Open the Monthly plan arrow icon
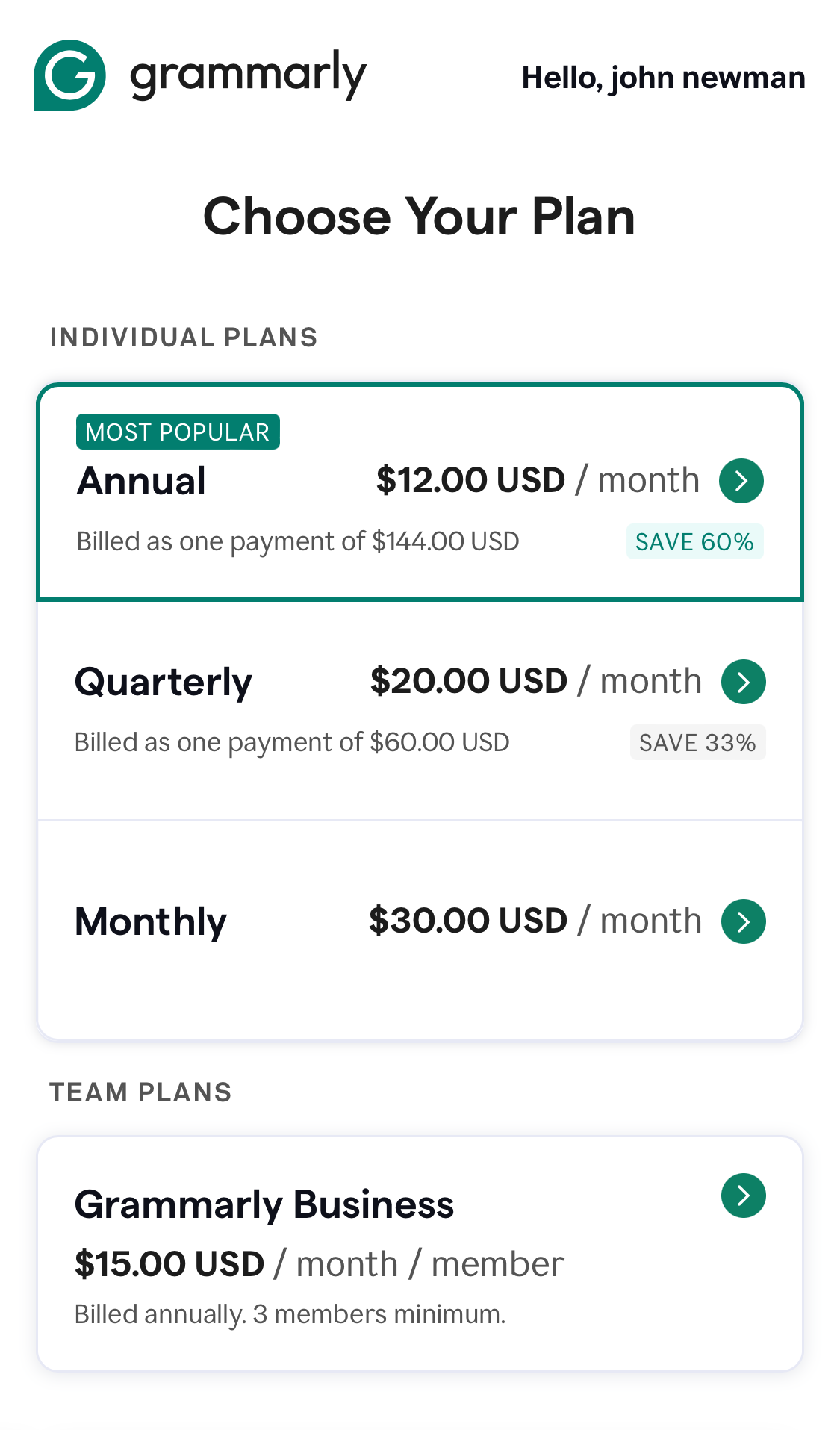Image resolution: width=840 pixels, height=1430 pixels. [x=743, y=921]
